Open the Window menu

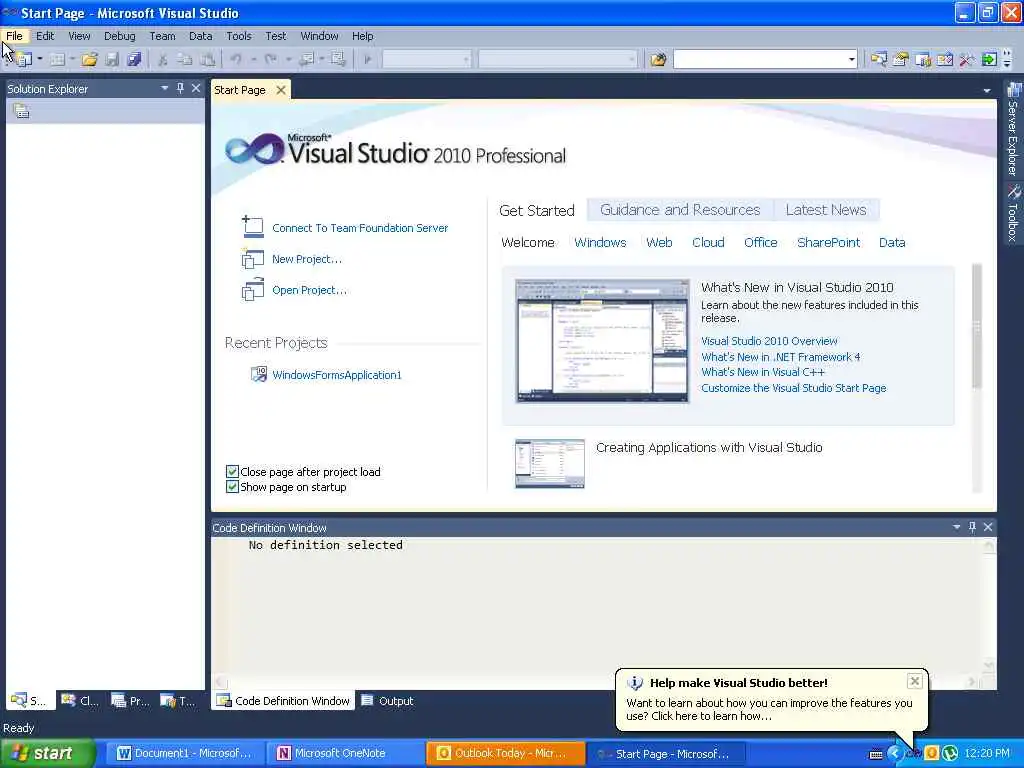pyautogui.click(x=319, y=36)
